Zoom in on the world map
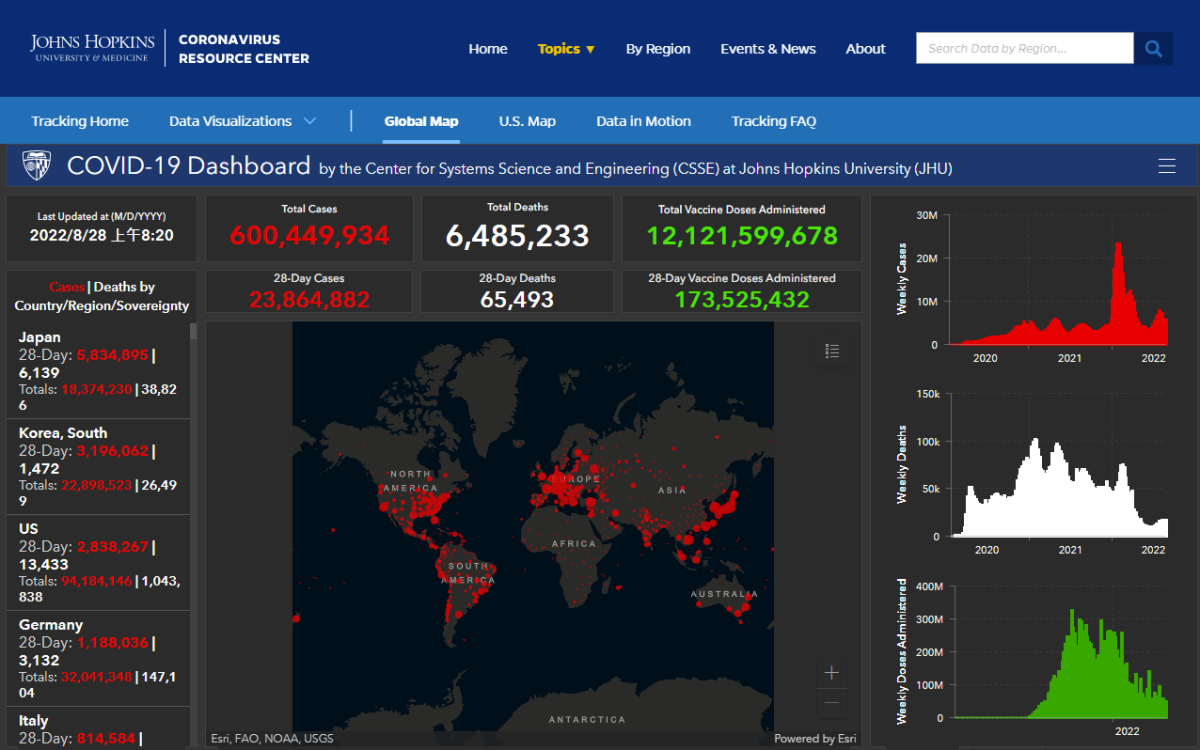The image size is (1200, 750). 831,673
